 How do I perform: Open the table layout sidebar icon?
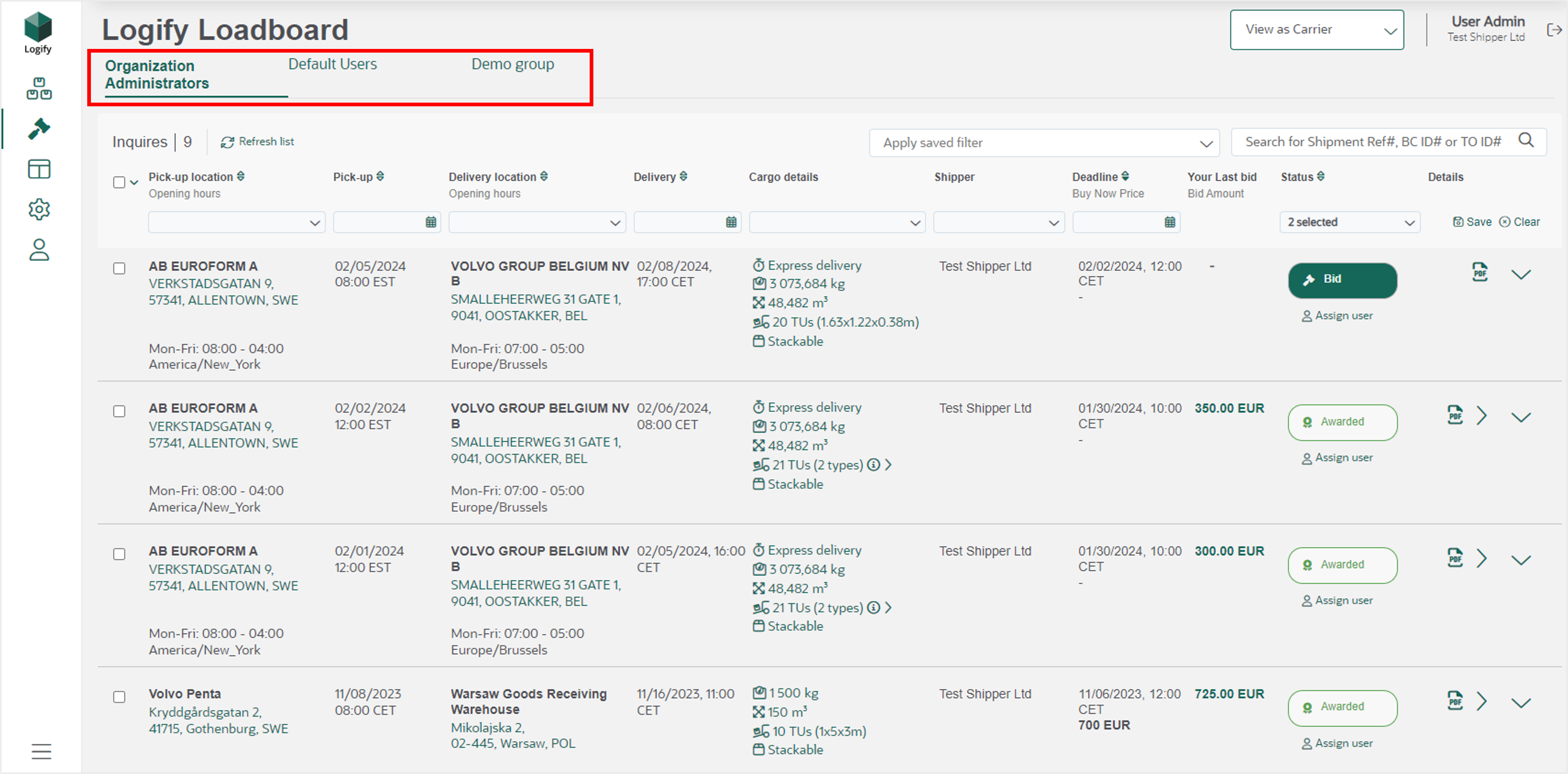[39, 169]
